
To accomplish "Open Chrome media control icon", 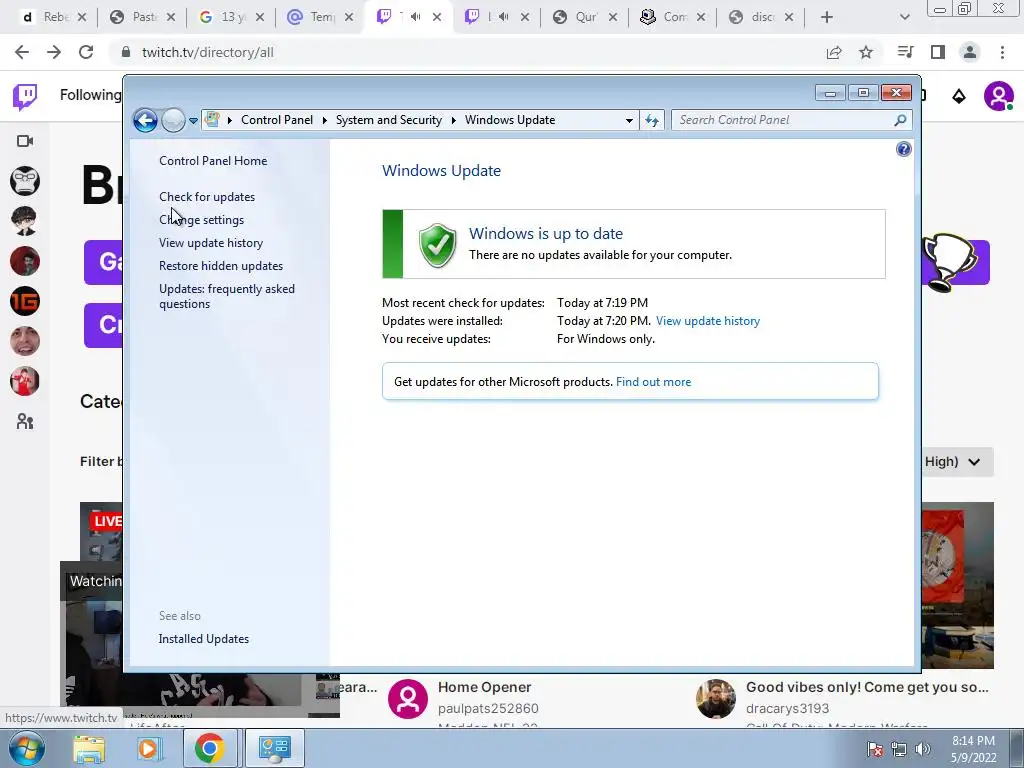I will 905,52.
